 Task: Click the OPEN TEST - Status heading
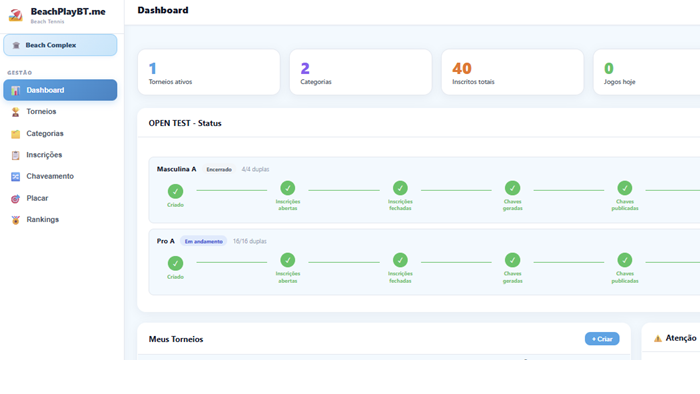185,123
